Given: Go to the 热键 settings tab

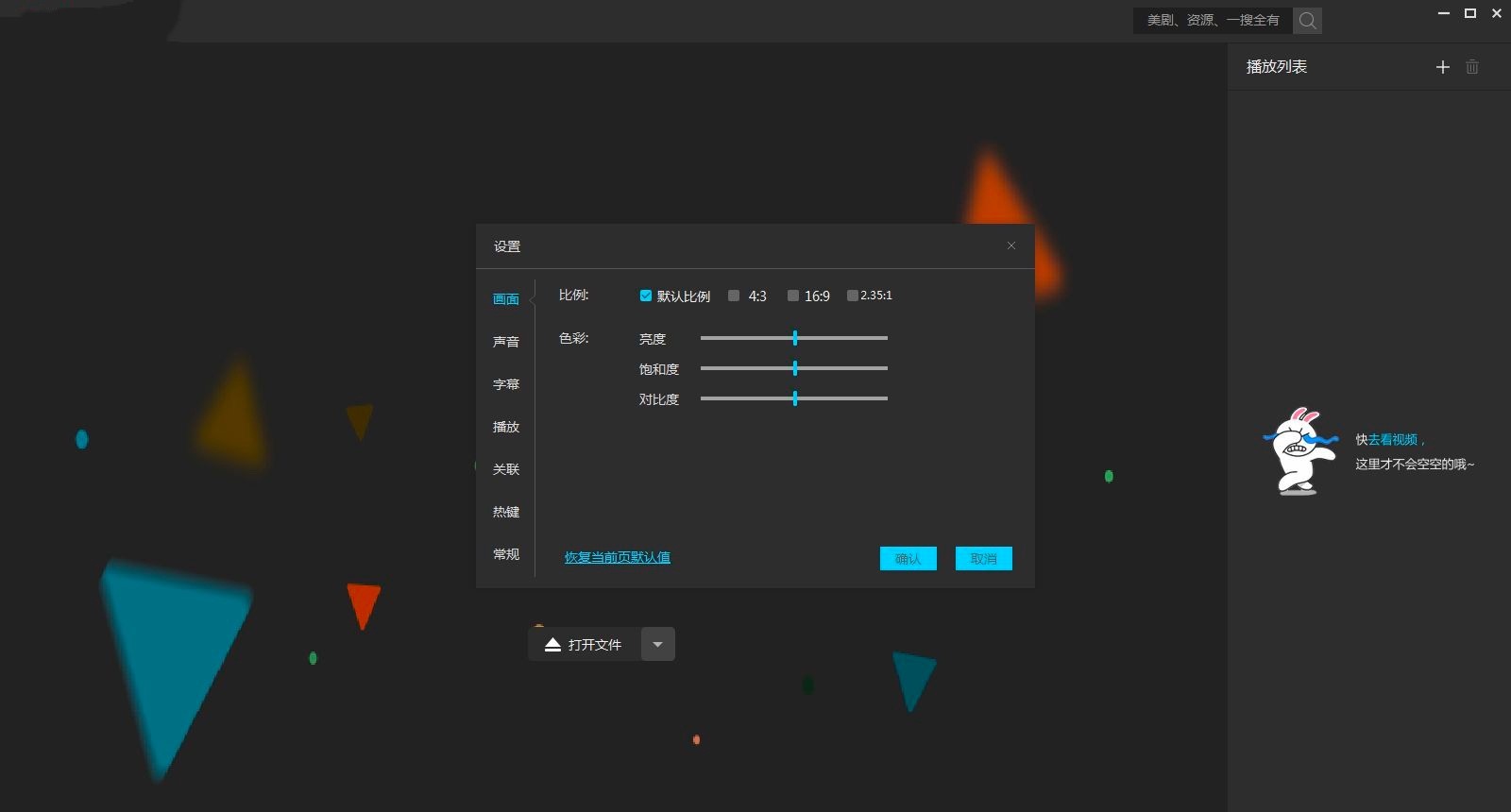Looking at the screenshot, I should [x=506, y=512].
